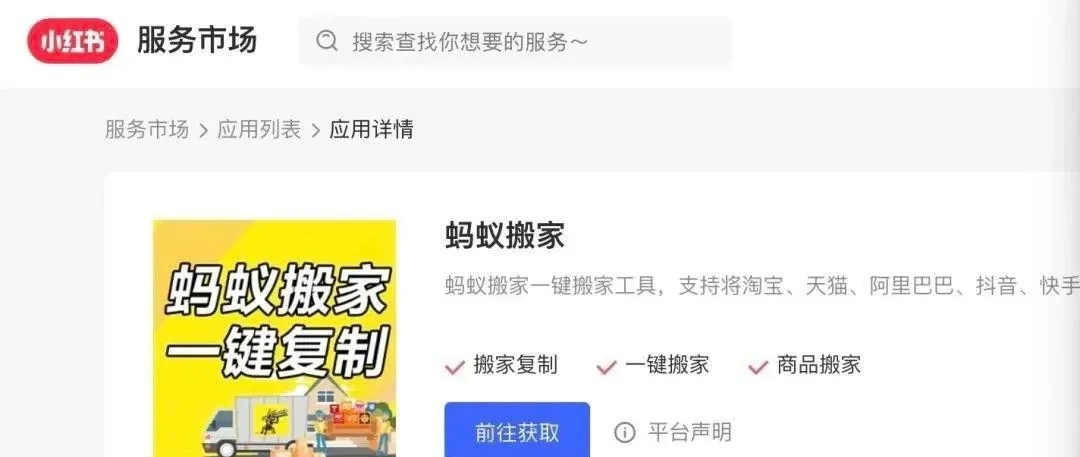Image resolution: width=1080 pixels, height=457 pixels.
Task: Click the 平台声明 info circle icon
Action: (624, 433)
